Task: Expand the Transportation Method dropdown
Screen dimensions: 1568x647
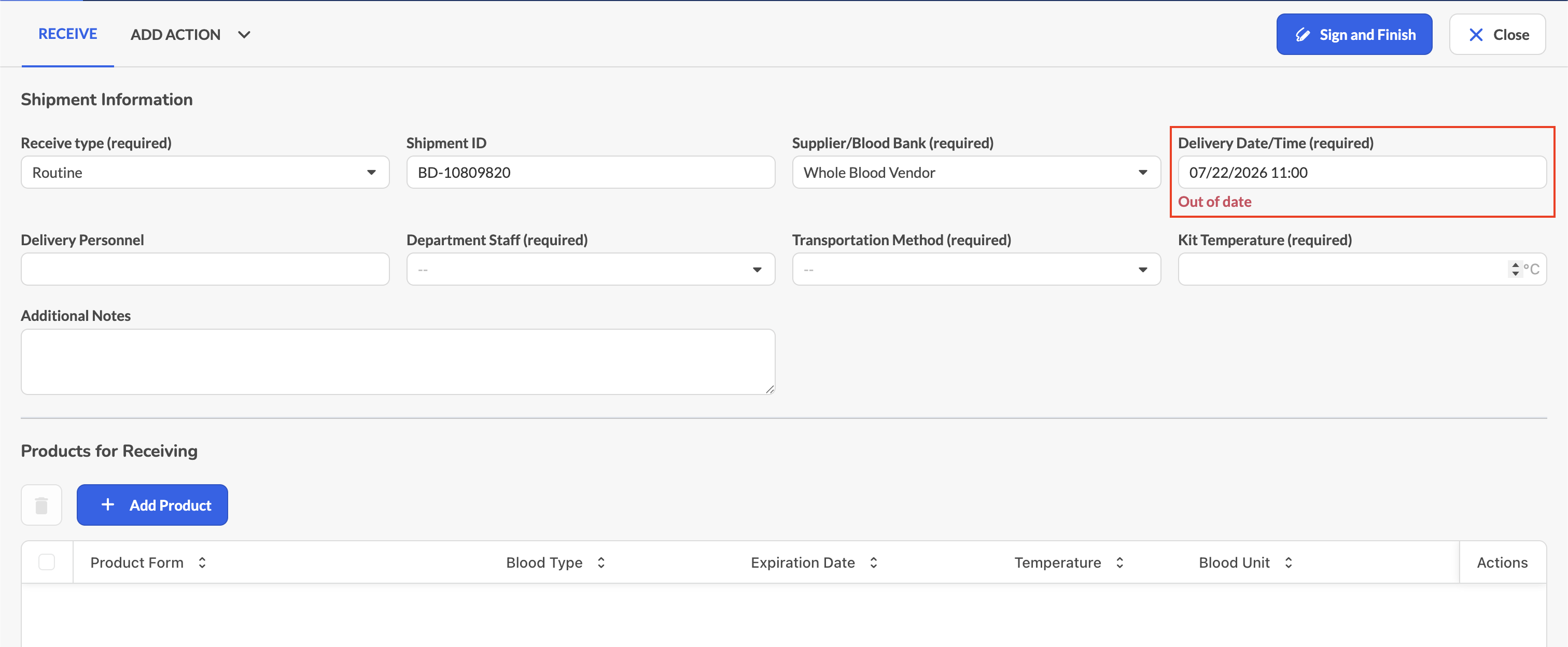Action: [x=976, y=269]
